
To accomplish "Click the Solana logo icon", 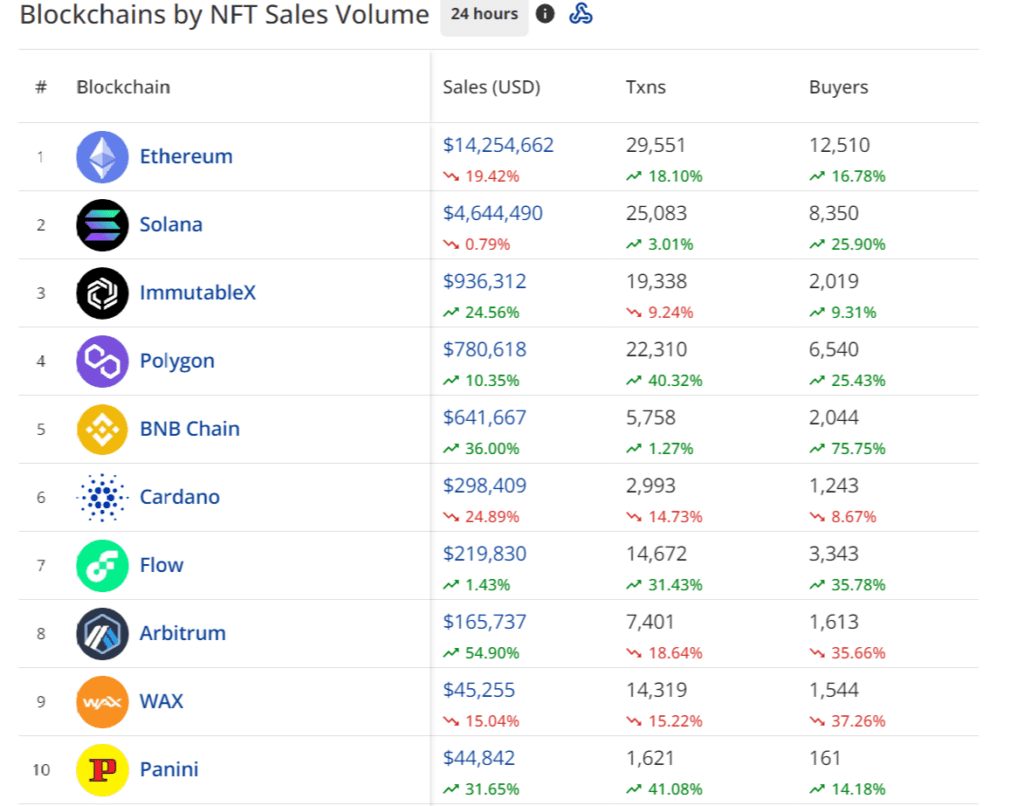I will pyautogui.click(x=102, y=225).
